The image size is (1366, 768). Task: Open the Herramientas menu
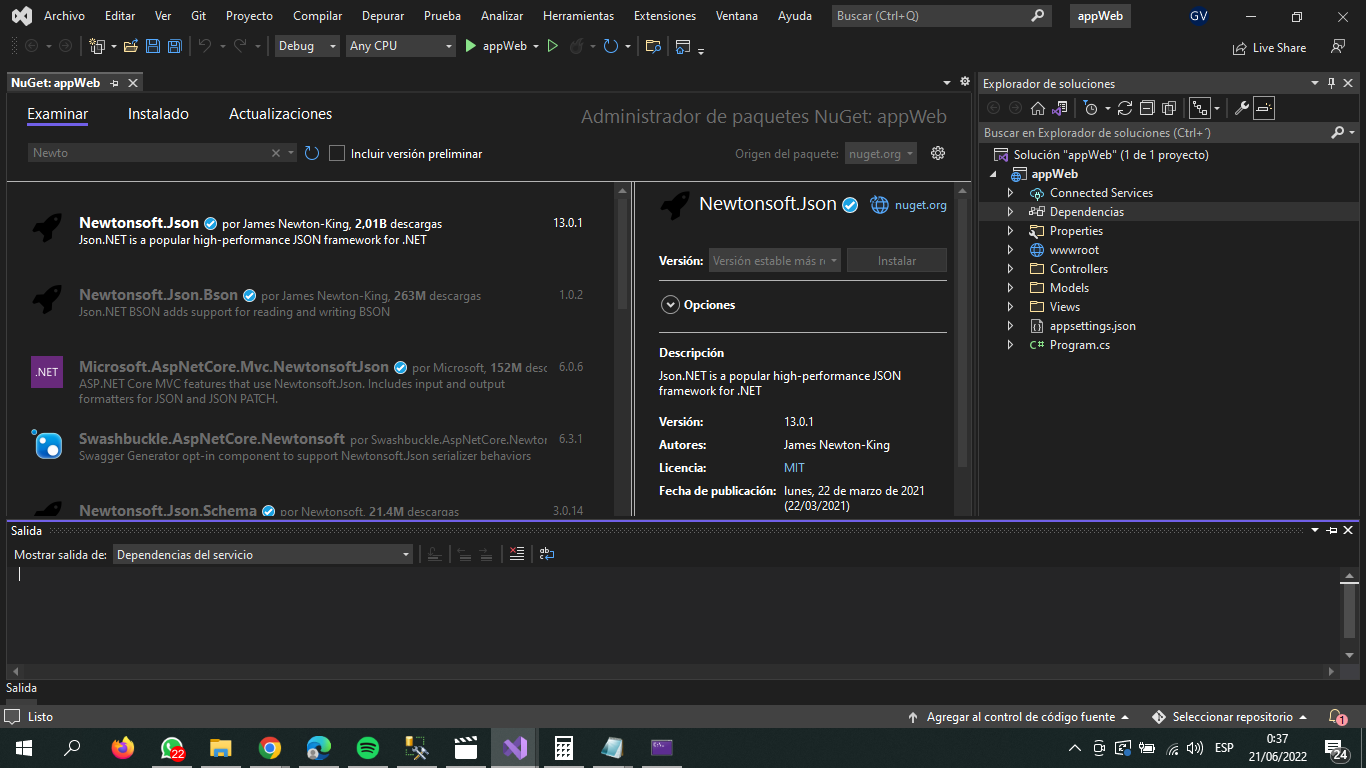[x=578, y=16]
